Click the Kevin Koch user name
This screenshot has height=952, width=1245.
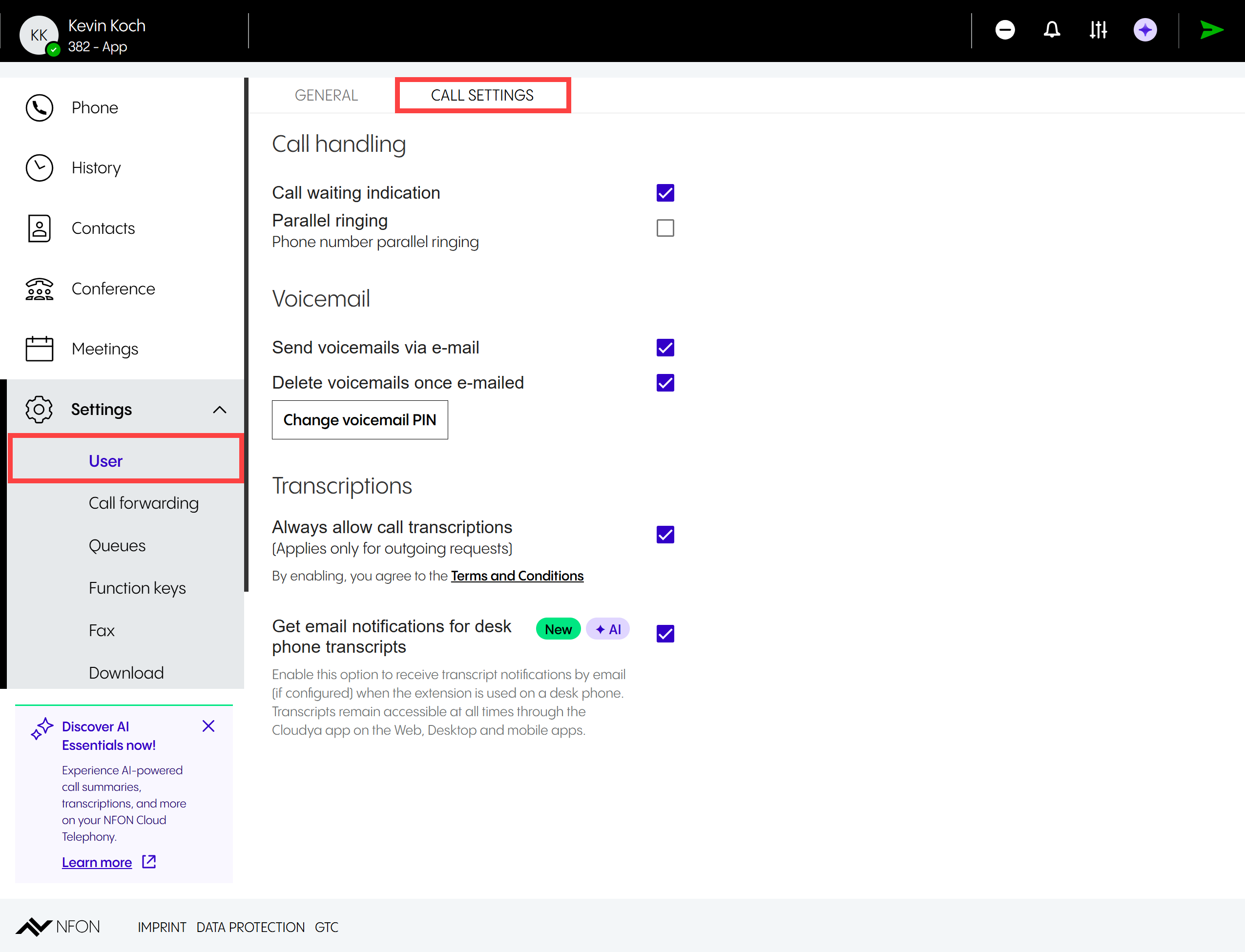[x=106, y=25]
